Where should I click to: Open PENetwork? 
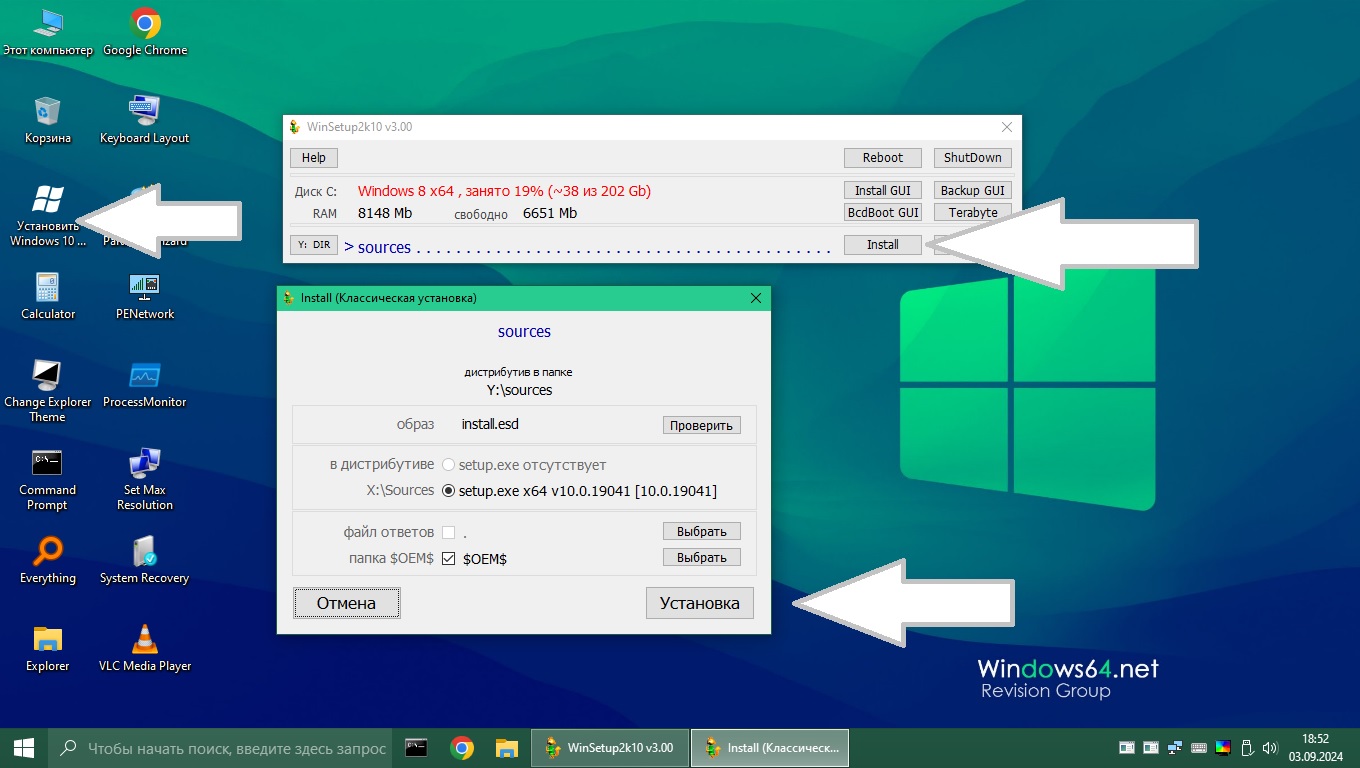(143, 287)
